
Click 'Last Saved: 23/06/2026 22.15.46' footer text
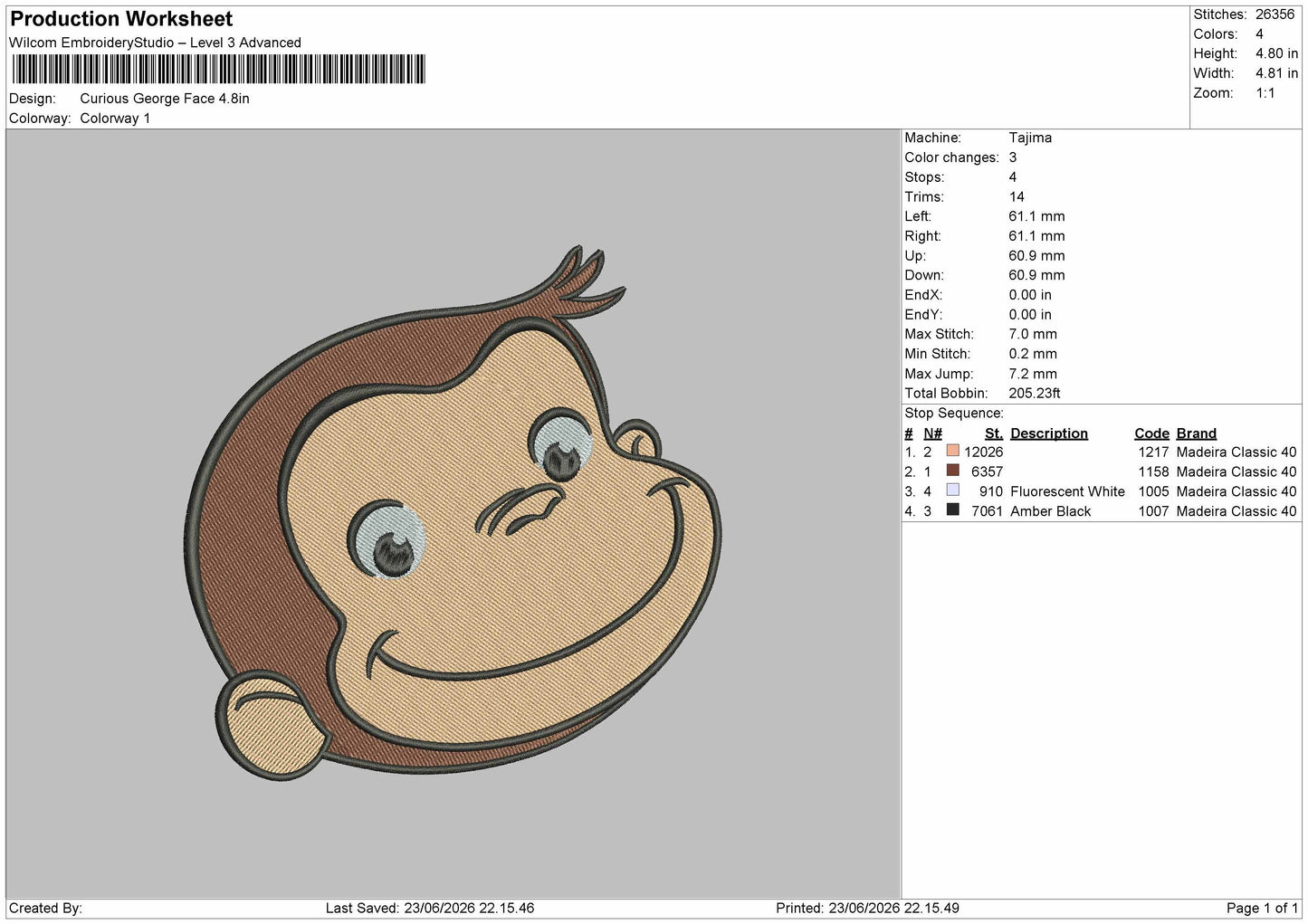click(x=429, y=908)
